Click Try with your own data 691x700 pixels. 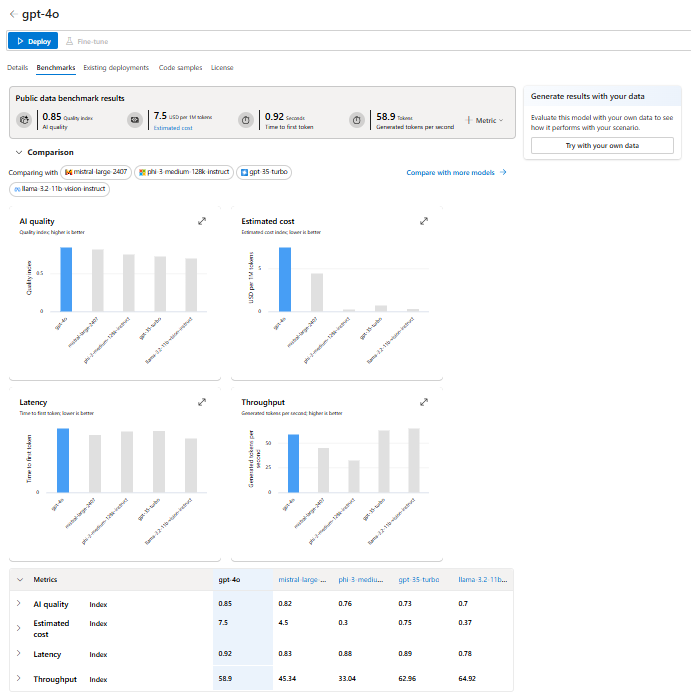(x=602, y=146)
